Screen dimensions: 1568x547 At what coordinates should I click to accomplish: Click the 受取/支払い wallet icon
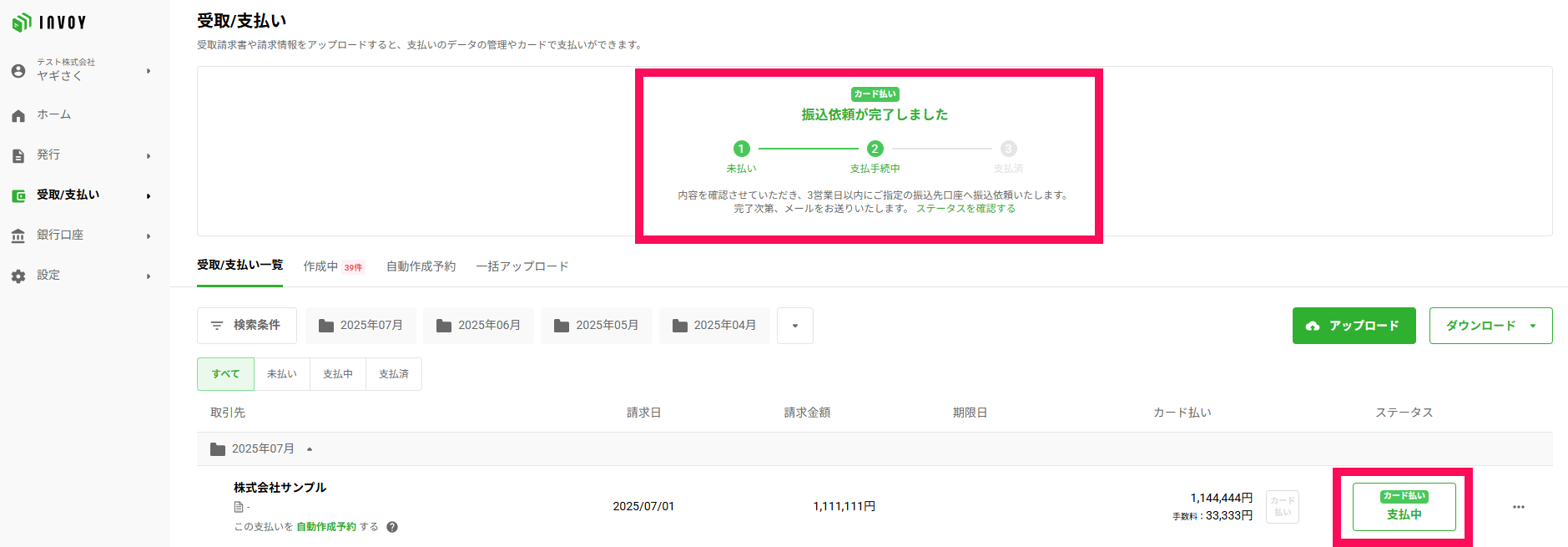(18, 196)
